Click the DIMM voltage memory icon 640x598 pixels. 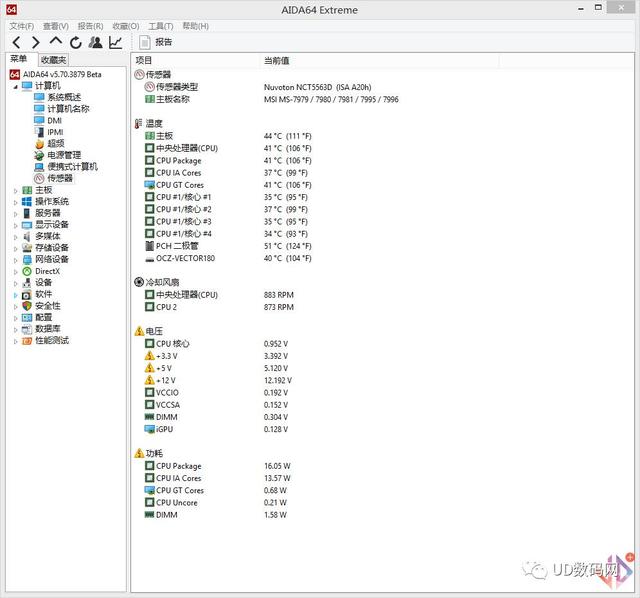tap(149, 417)
